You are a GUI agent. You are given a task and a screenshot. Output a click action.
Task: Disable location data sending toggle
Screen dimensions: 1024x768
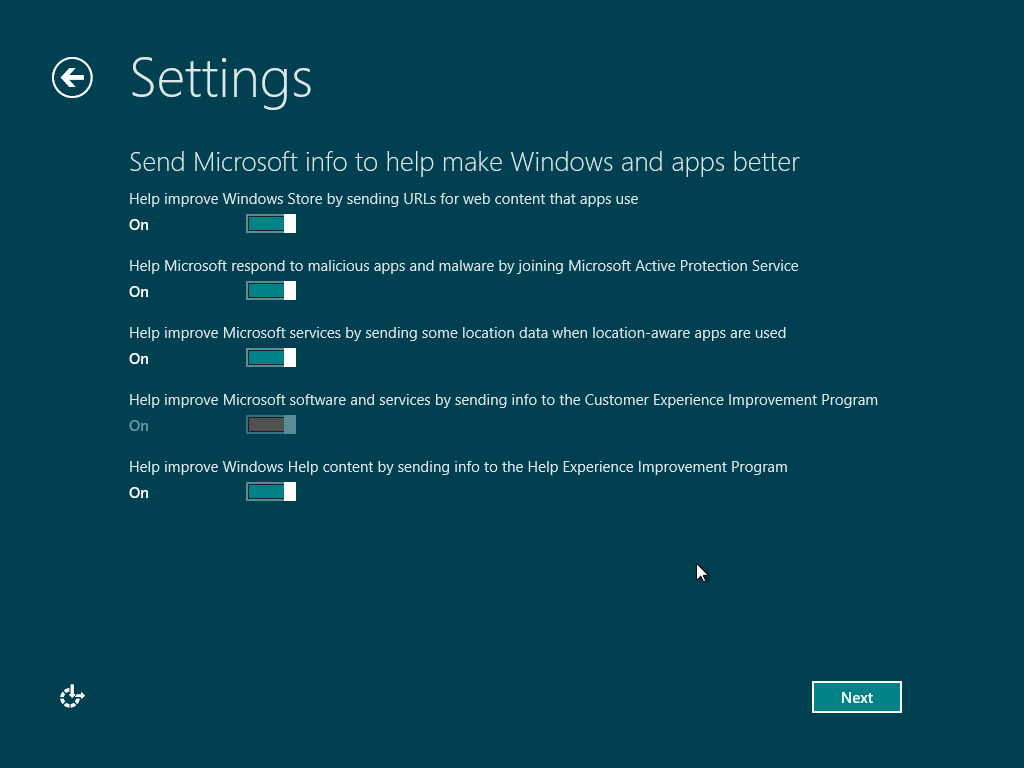(271, 357)
